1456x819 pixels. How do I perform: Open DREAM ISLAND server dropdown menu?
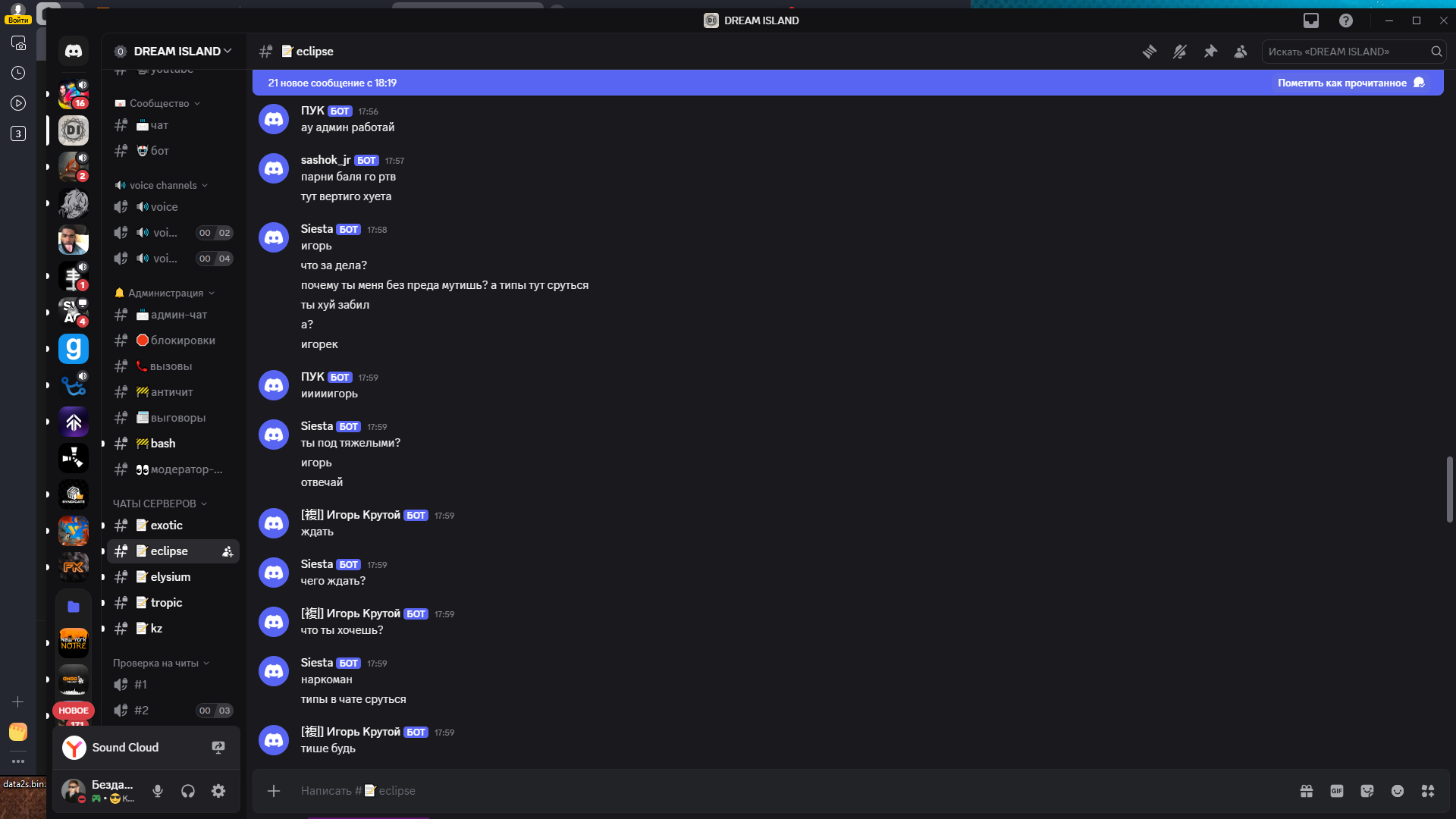coord(182,51)
